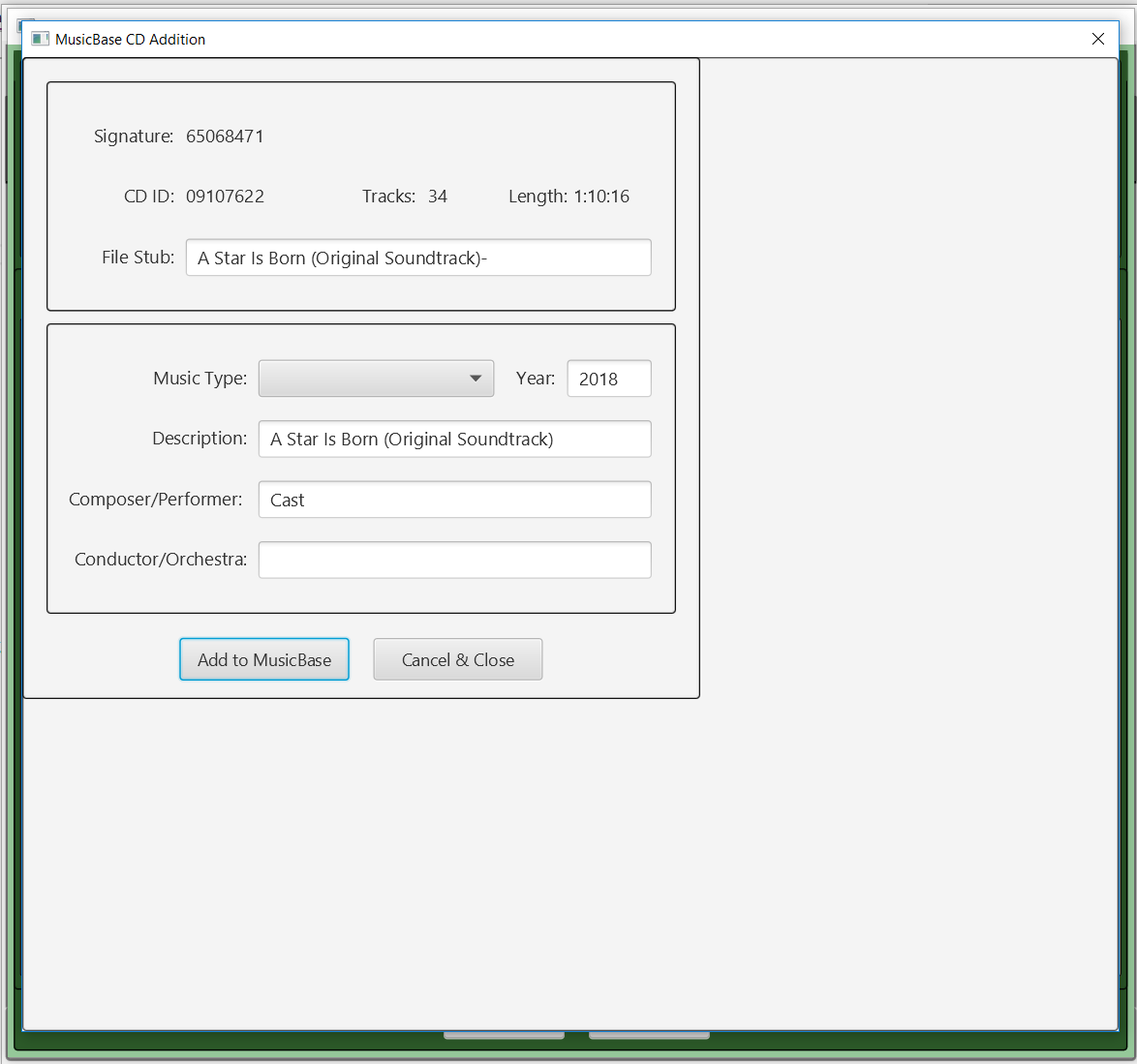The width and height of the screenshot is (1137, 1064).
Task: Focus the empty Conductor/Orchestra field
Action: pyautogui.click(x=454, y=560)
